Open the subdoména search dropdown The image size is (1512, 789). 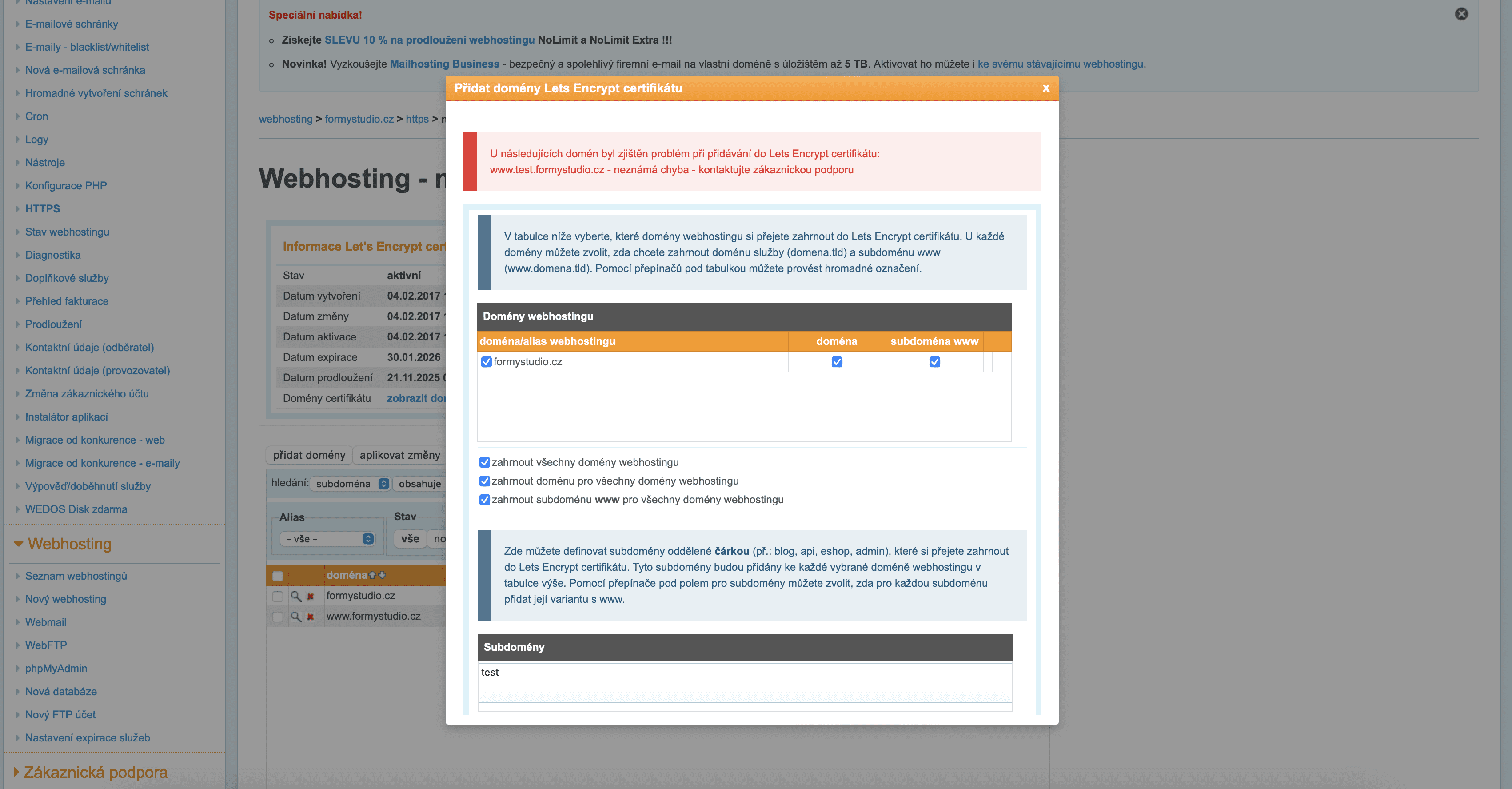coord(351,484)
